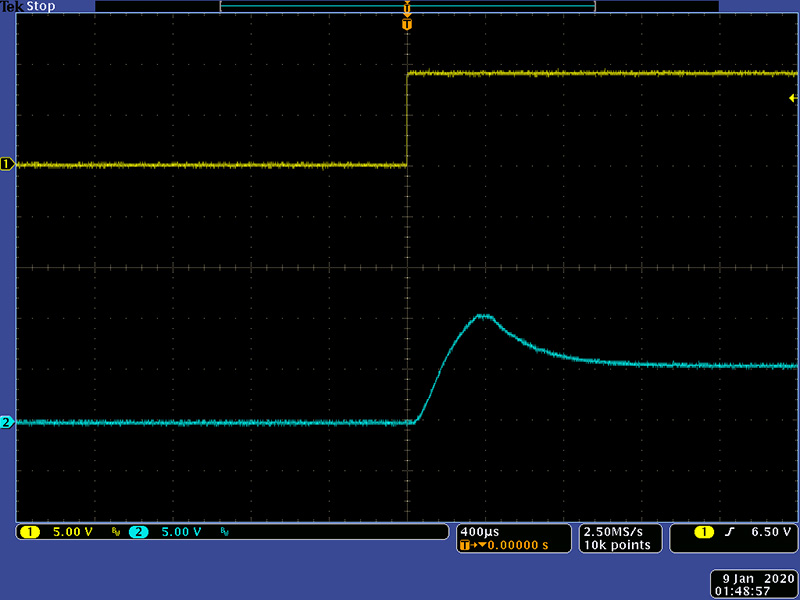This screenshot has height=600, width=800.
Task: Click the trigger source channel 1 badge
Action: point(703,532)
